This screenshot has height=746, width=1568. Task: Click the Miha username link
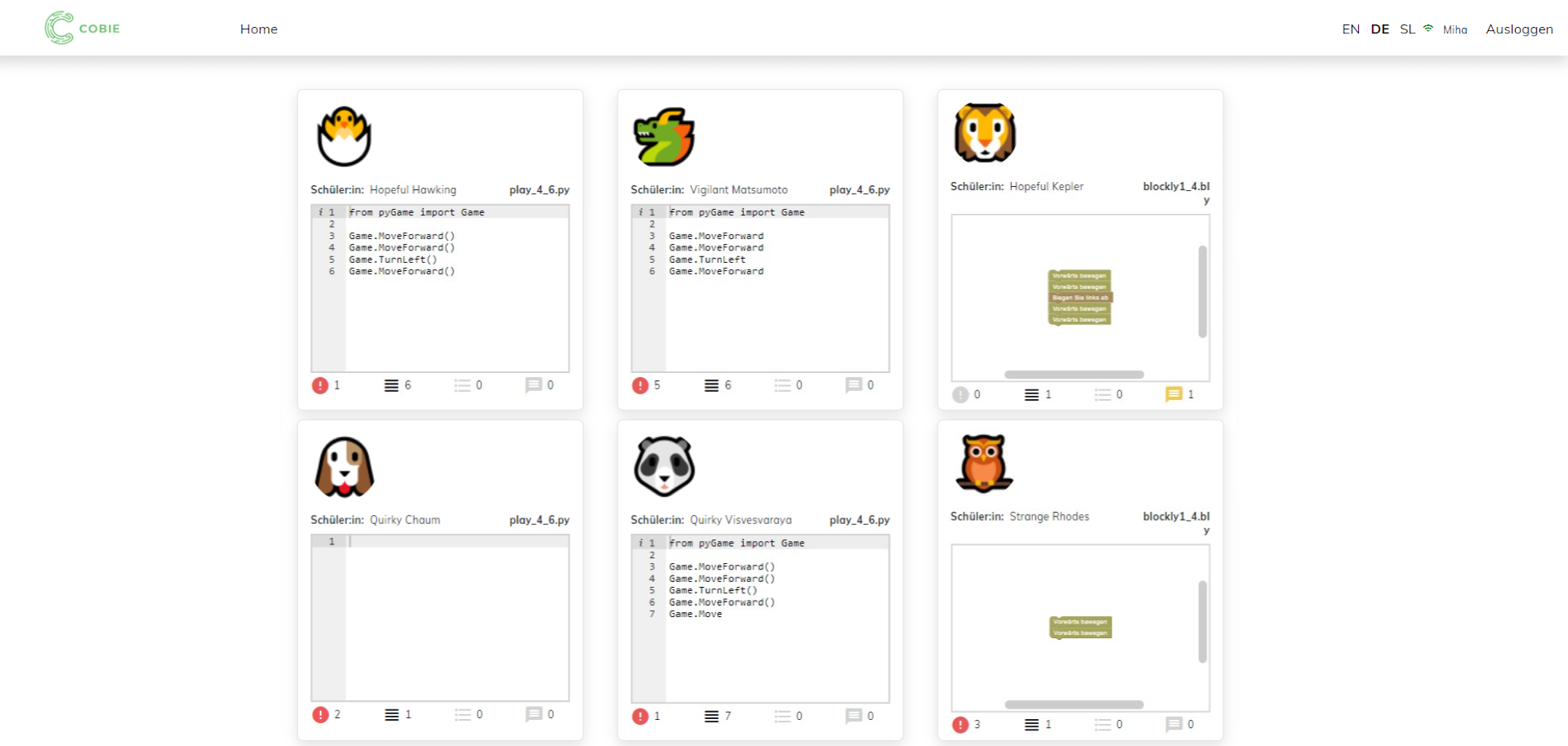(1454, 30)
